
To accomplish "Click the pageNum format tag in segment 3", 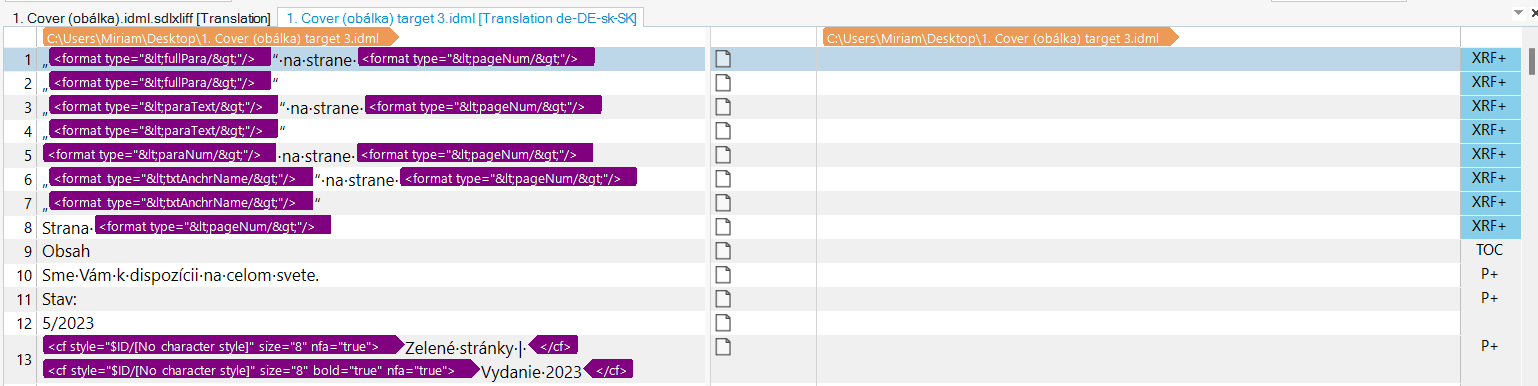I will (484, 106).
